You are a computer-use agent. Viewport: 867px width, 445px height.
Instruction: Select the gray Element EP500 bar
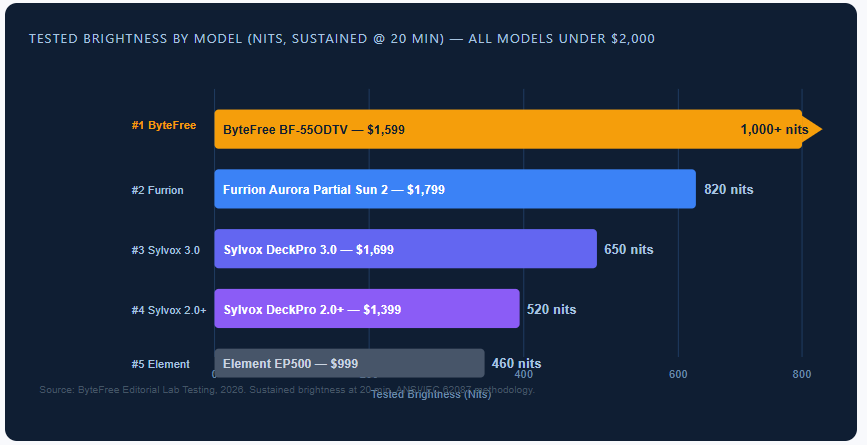pos(349,363)
